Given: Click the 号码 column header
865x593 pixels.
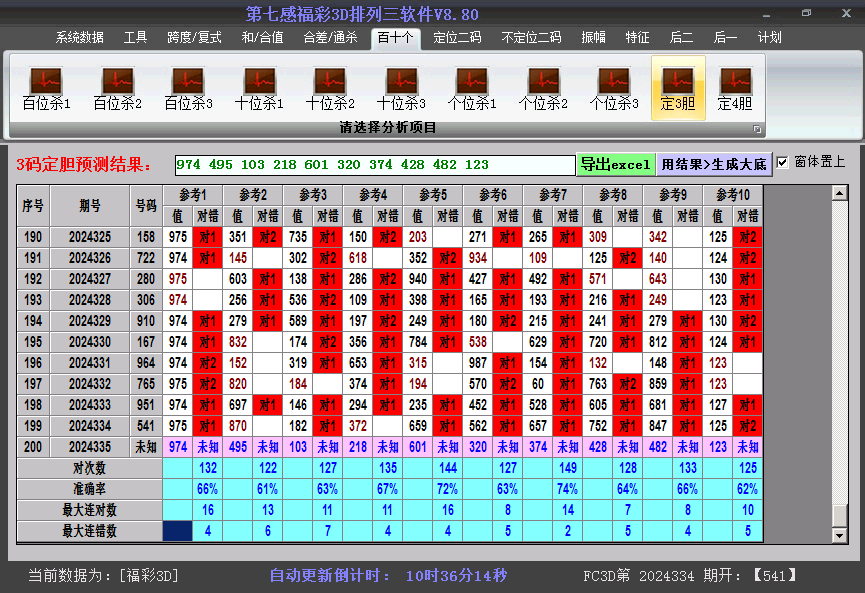Looking at the screenshot, I should 146,206.
